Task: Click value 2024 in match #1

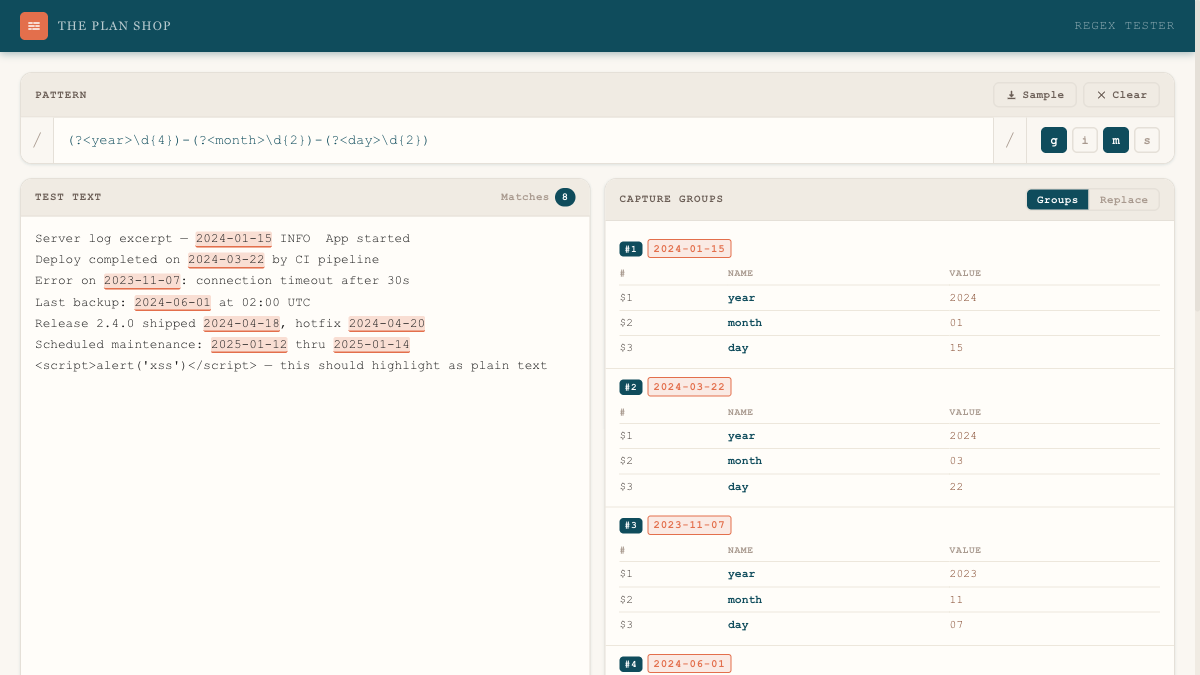Action: tap(963, 298)
